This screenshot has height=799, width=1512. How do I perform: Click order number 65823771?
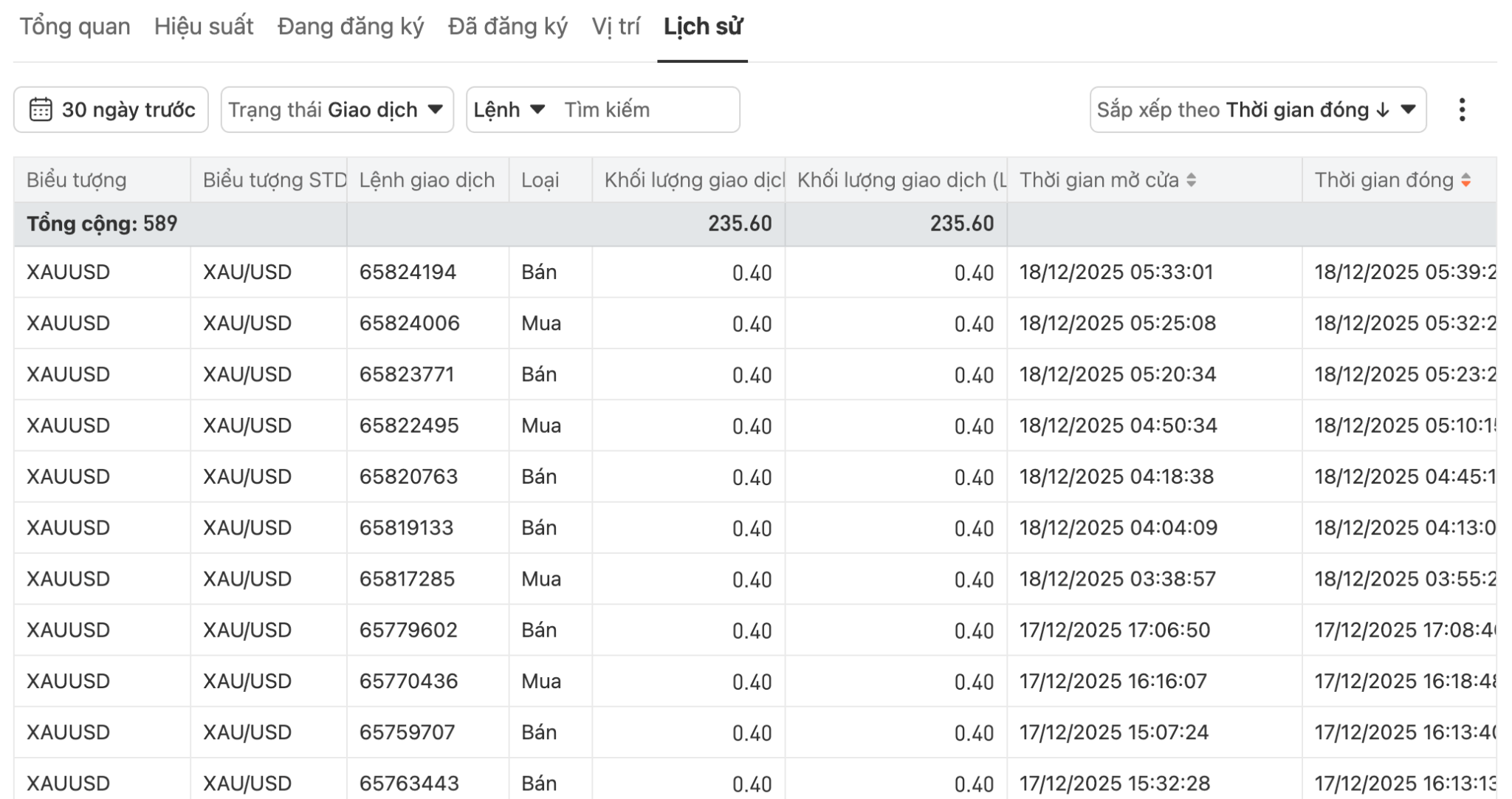click(407, 374)
